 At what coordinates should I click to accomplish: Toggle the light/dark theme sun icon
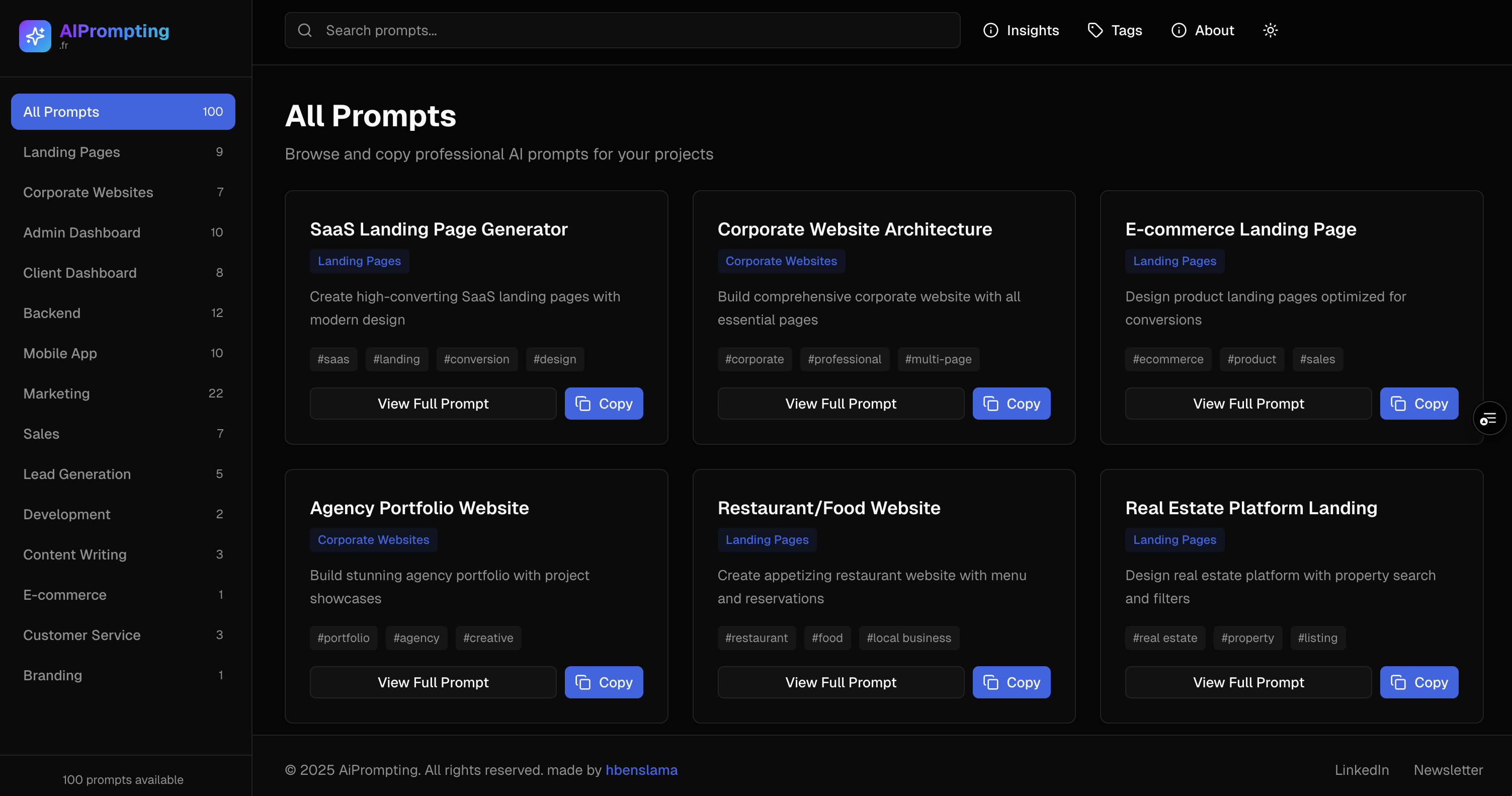tap(1270, 31)
